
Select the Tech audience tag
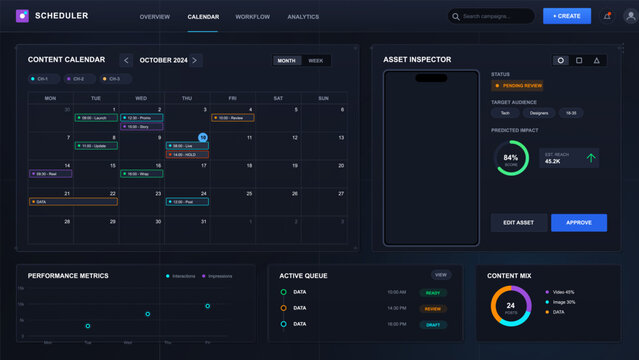[x=505, y=113]
